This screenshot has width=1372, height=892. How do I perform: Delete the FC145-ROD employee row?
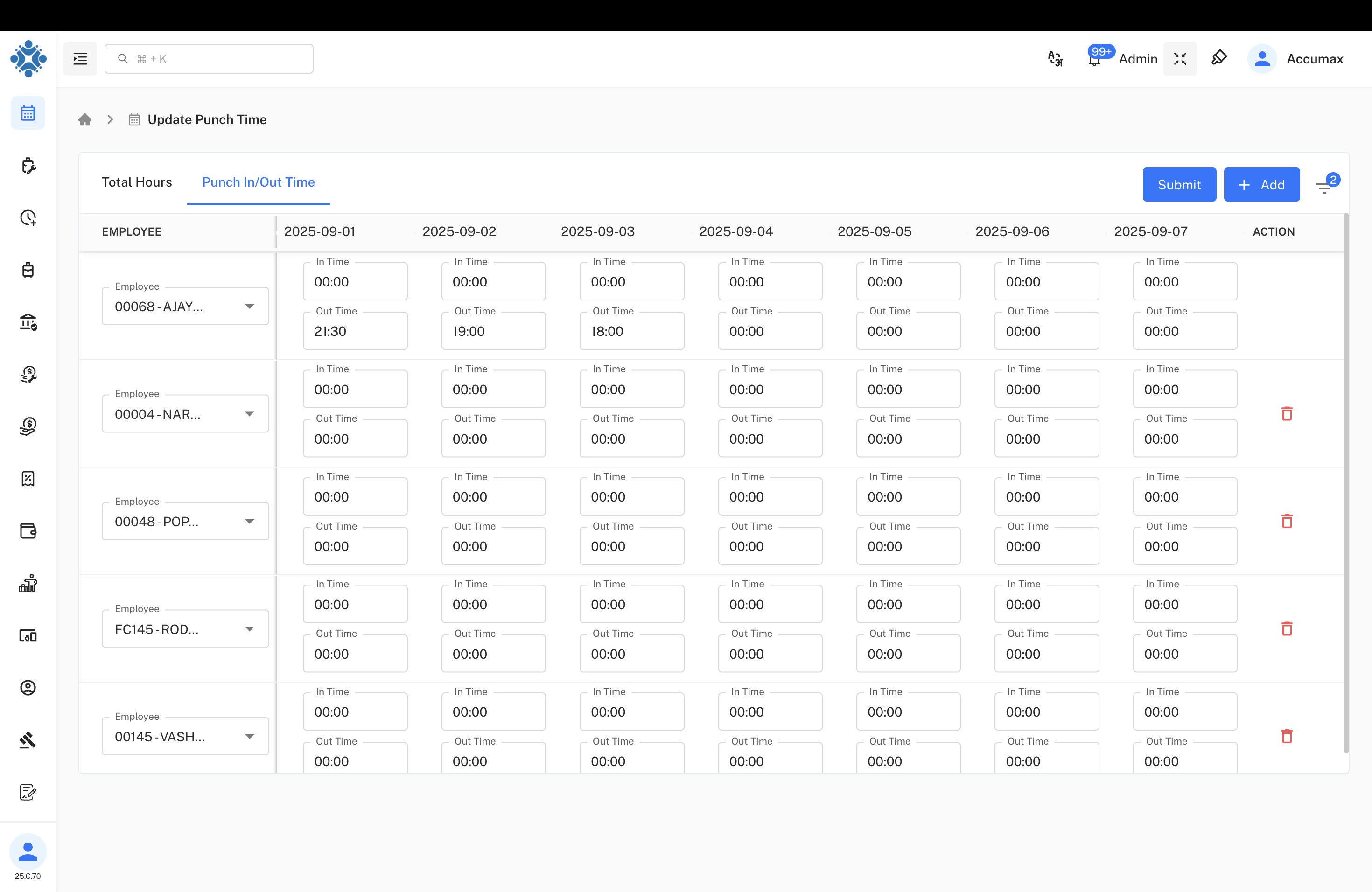click(x=1287, y=629)
